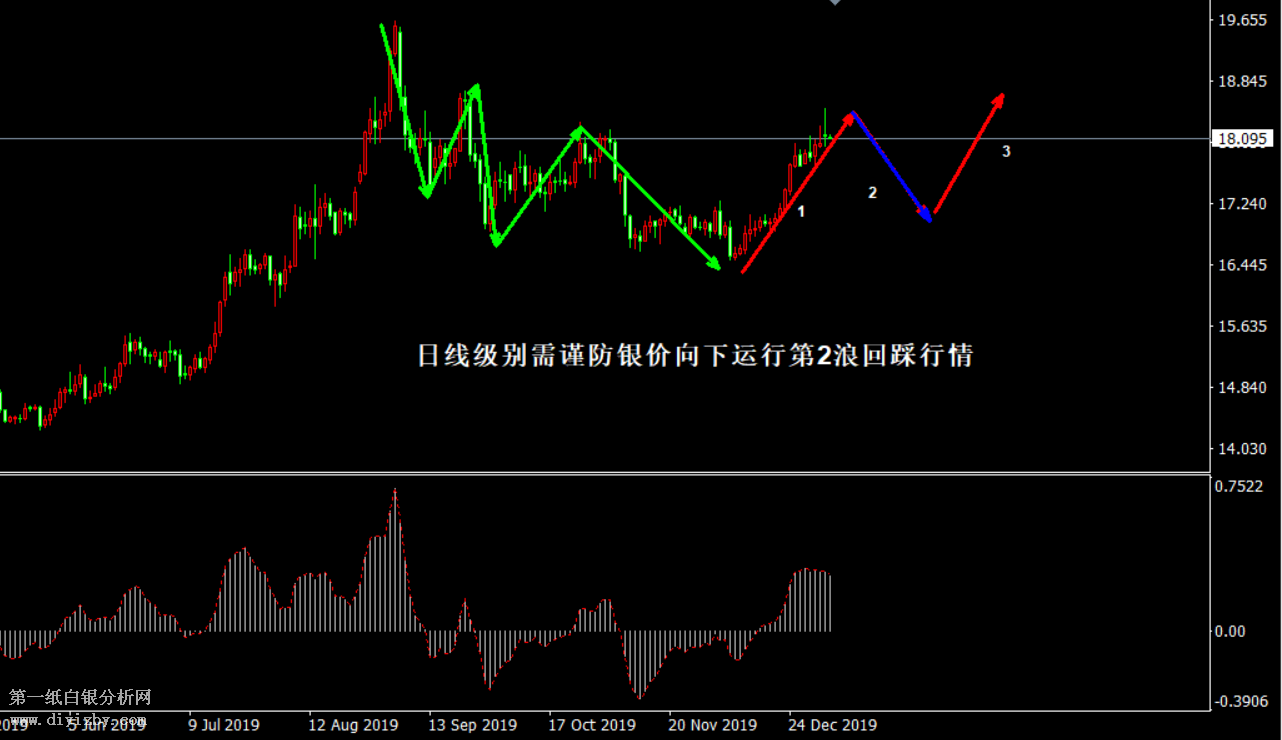Click the 20 Nov 2019 date label
Screen dimensions: 1282x740
[712, 725]
